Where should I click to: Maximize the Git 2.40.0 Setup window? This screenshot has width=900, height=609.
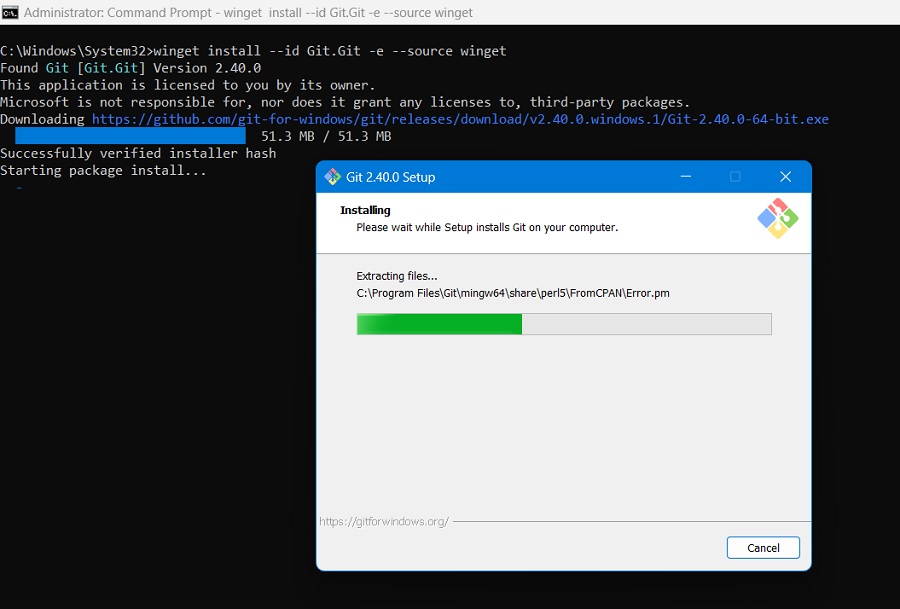pyautogui.click(x=735, y=176)
